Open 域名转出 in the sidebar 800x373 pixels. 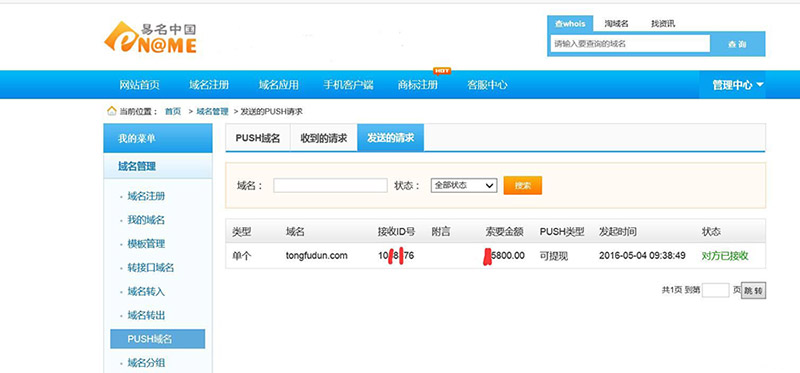coord(146,315)
